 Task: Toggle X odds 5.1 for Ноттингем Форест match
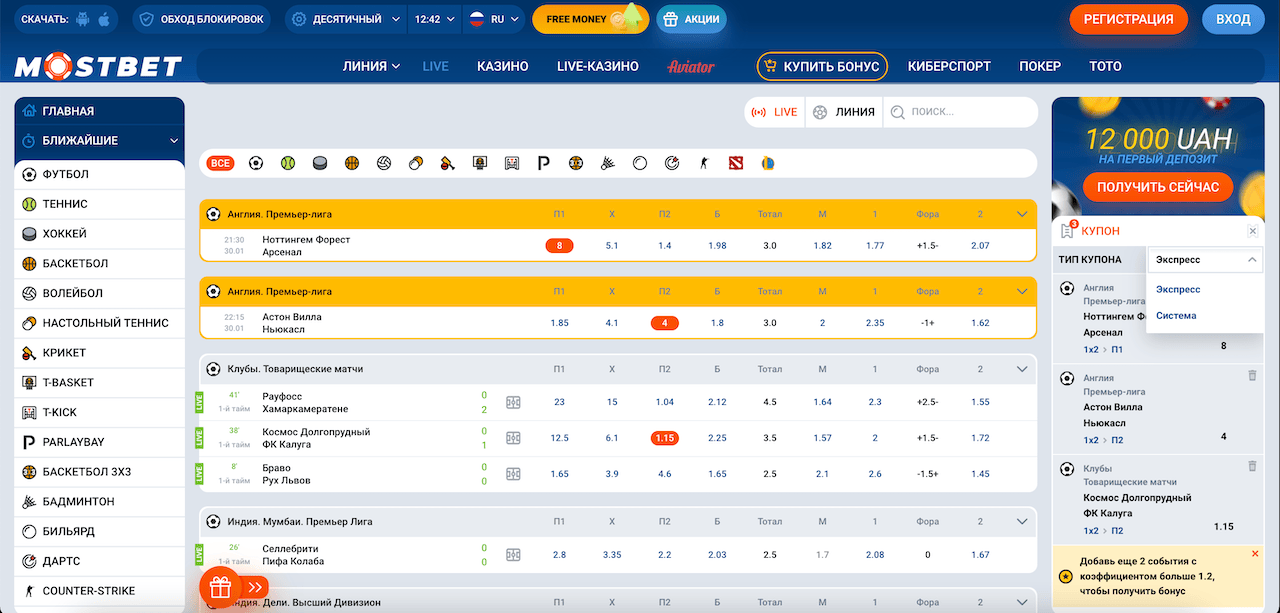pos(612,245)
